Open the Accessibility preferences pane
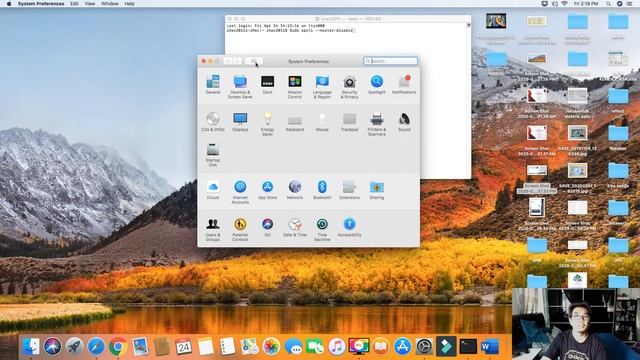The image size is (640, 360). coord(349,227)
